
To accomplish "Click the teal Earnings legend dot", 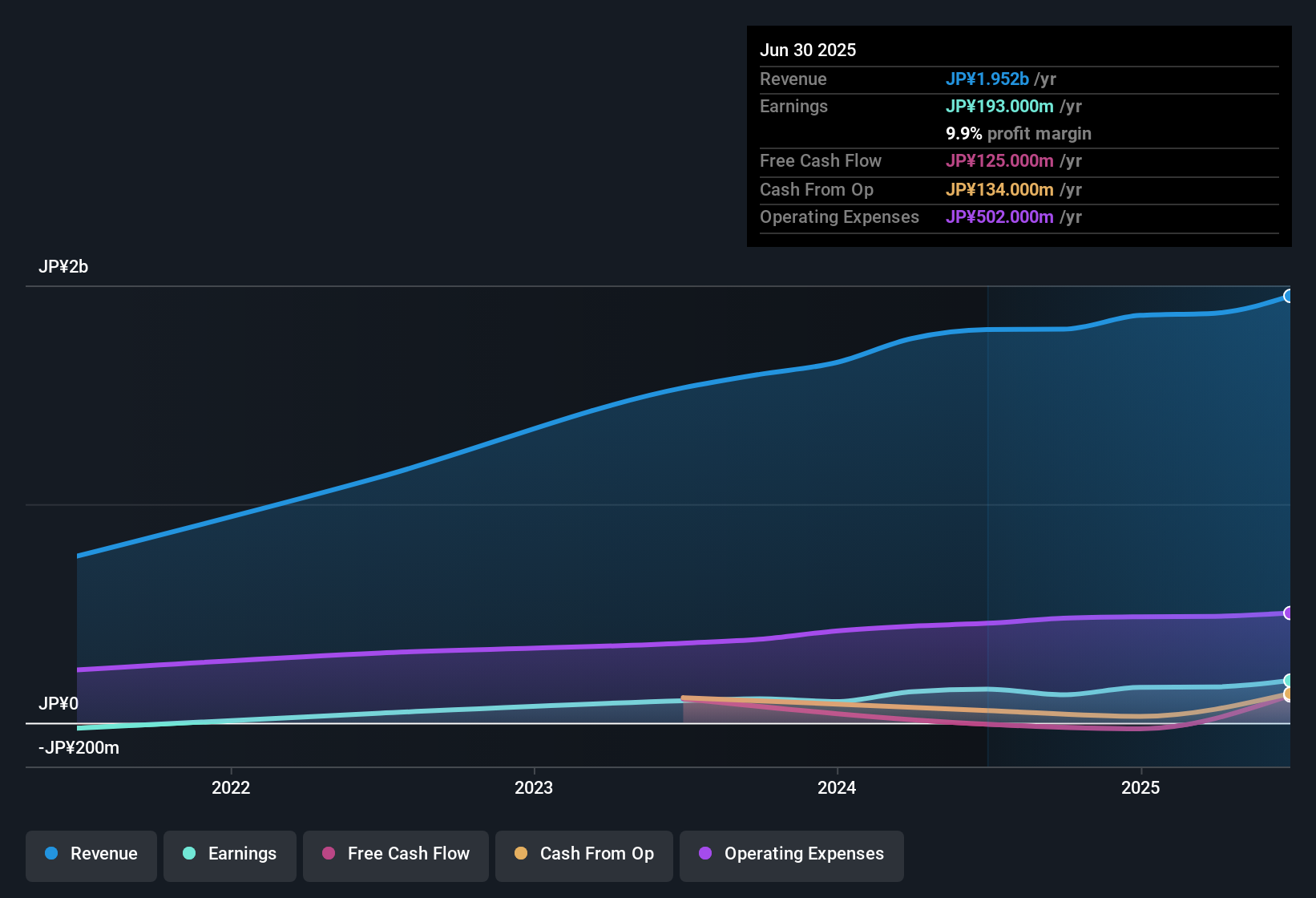I will point(189,853).
